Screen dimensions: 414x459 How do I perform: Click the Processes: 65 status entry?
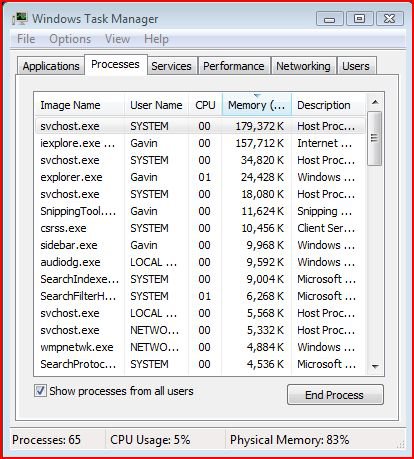46,440
